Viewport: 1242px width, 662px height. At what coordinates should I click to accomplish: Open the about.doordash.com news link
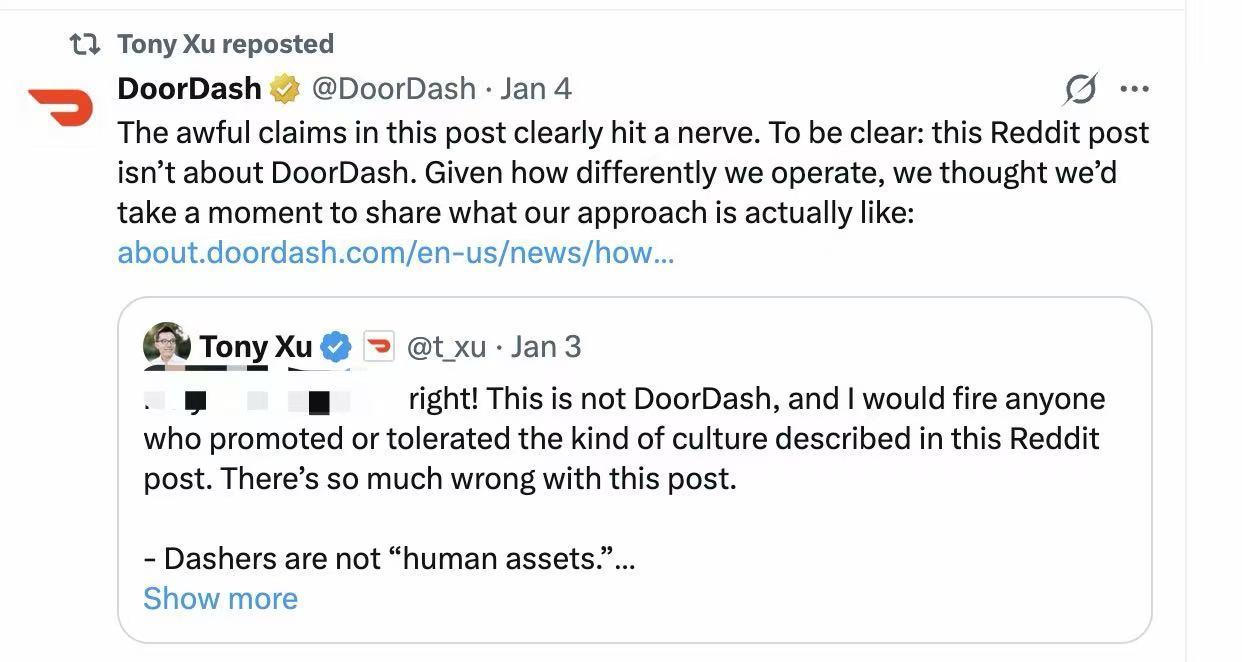pyautogui.click(x=396, y=252)
